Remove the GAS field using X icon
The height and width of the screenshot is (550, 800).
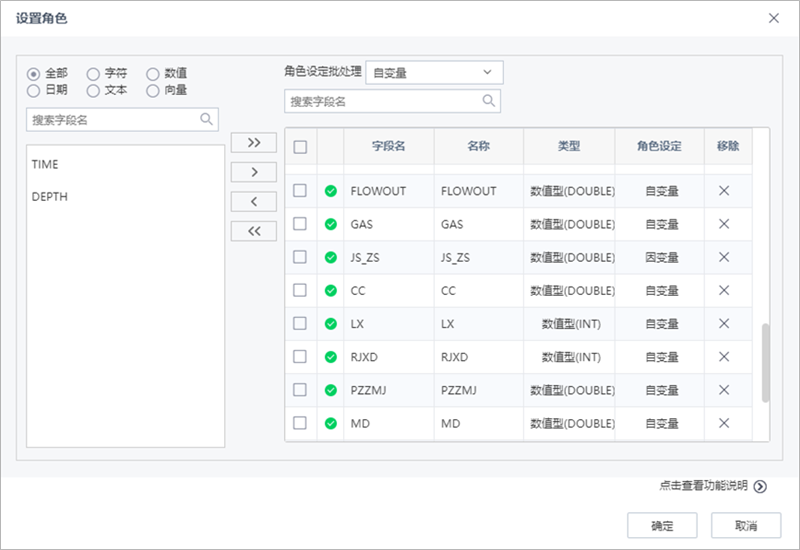[x=724, y=224]
